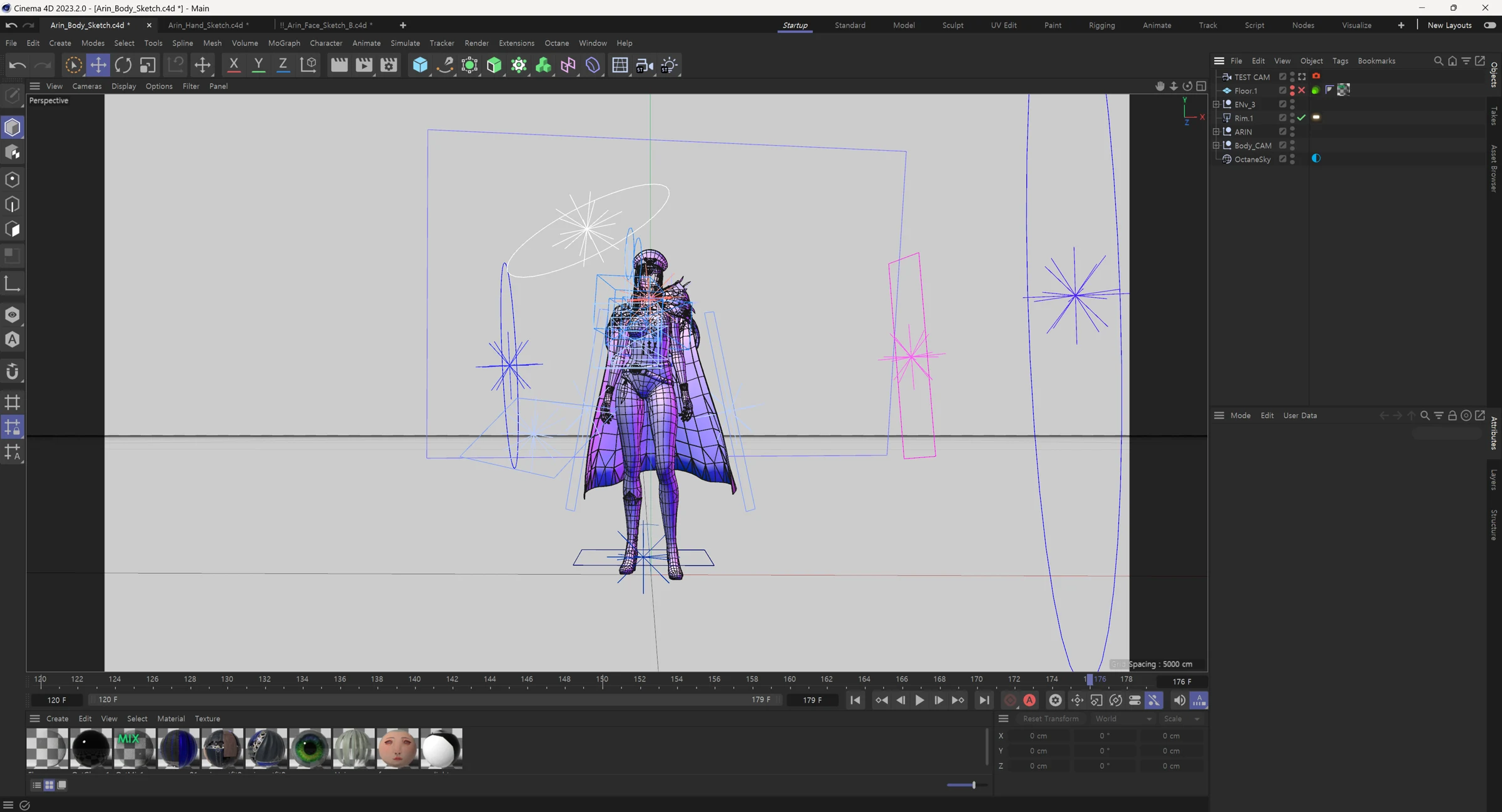Viewport: 1502px width, 812px height.
Task: Toggle Autokeying button
Action: 1029,700
